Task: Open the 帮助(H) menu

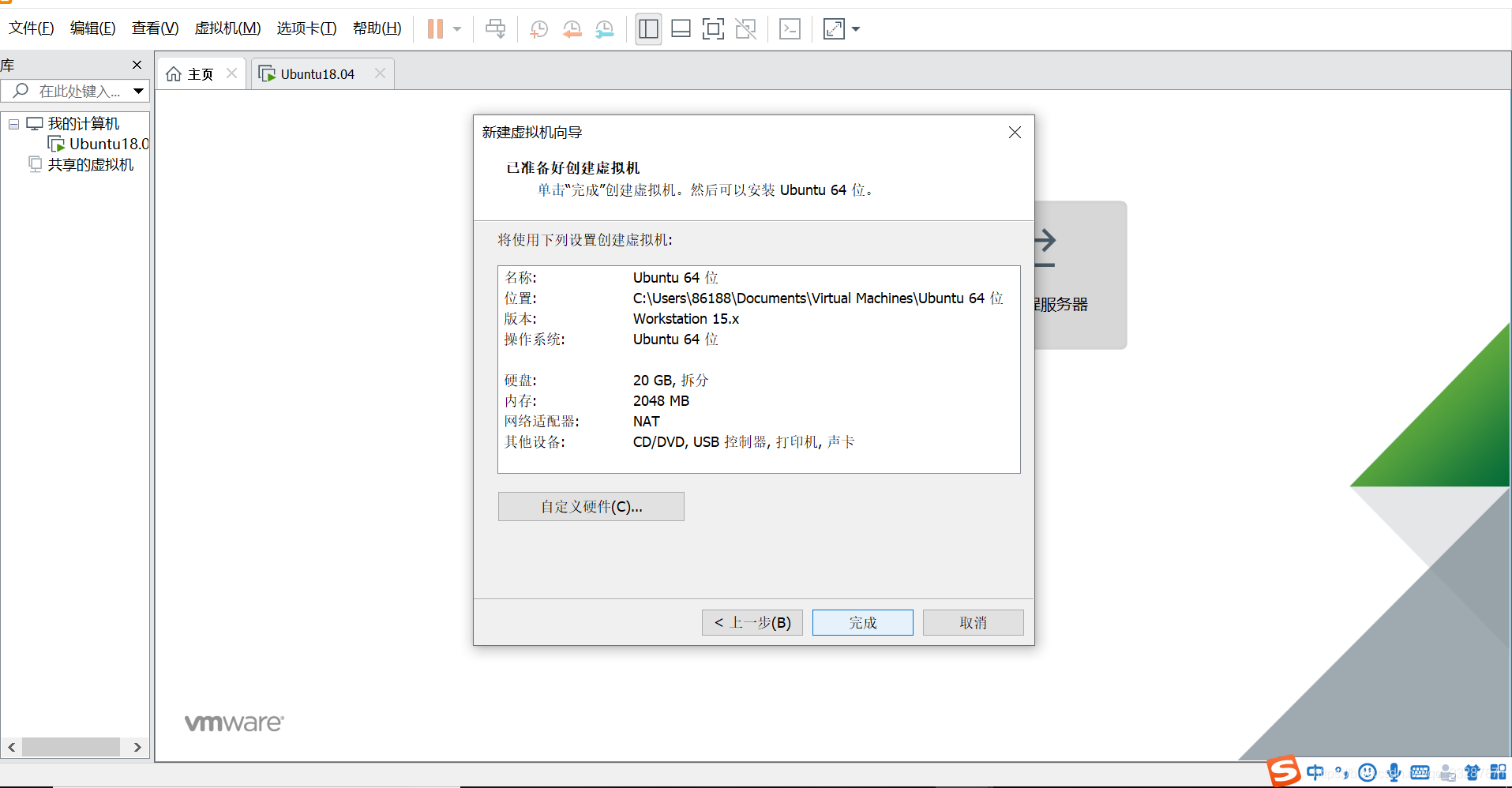Action: pos(377,28)
